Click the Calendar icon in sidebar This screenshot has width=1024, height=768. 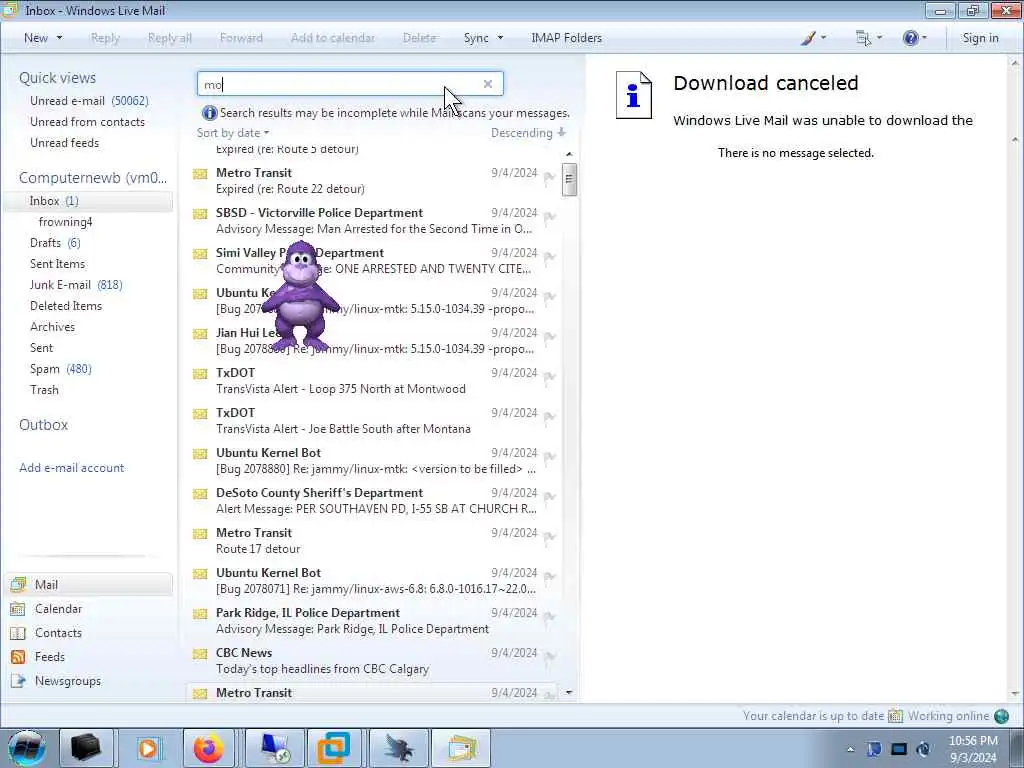point(18,609)
